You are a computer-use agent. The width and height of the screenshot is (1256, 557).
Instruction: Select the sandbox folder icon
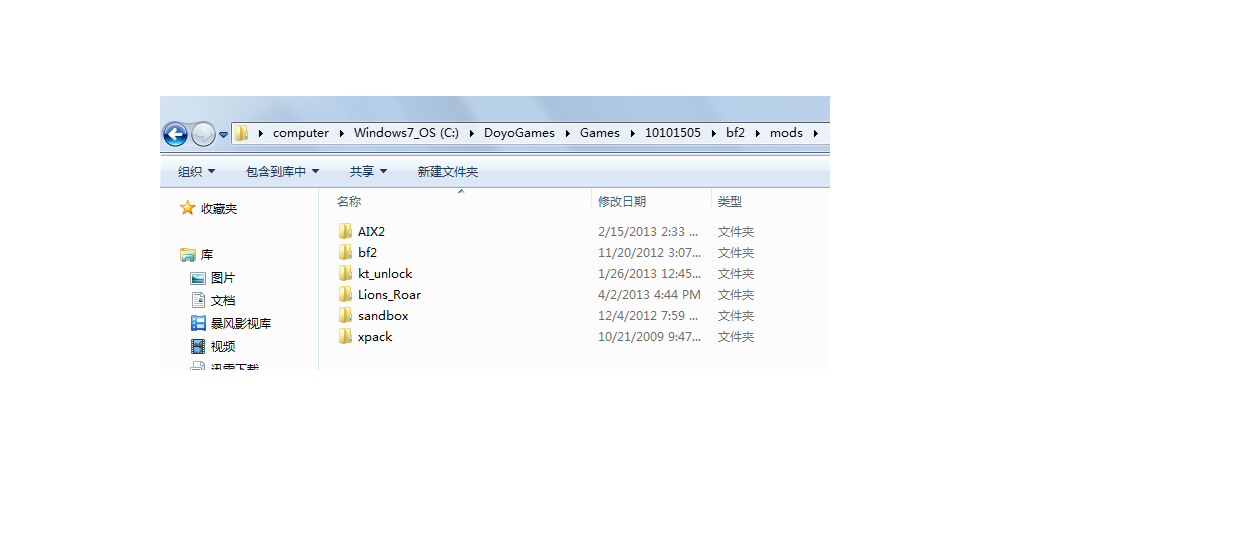345,315
